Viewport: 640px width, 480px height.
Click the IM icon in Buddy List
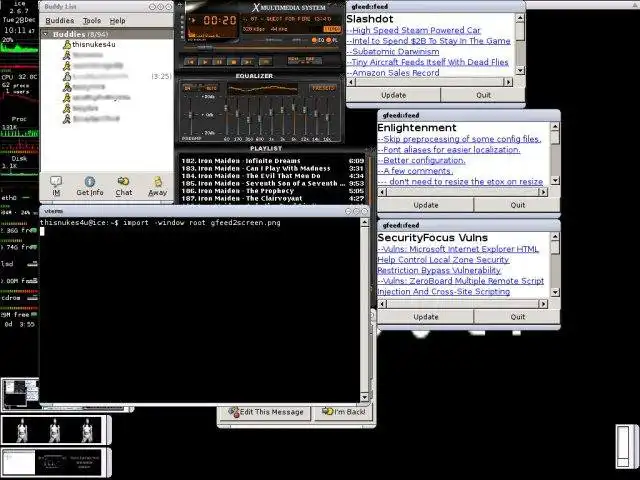pos(56,186)
